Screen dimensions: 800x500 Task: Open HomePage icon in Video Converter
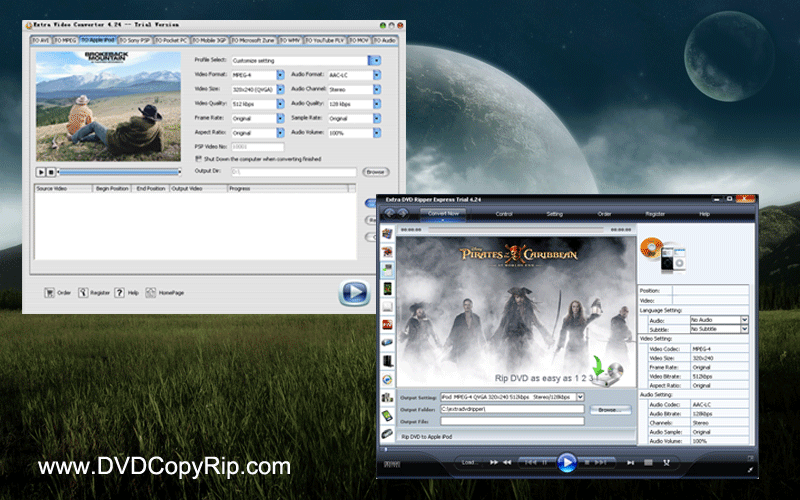tap(151, 292)
